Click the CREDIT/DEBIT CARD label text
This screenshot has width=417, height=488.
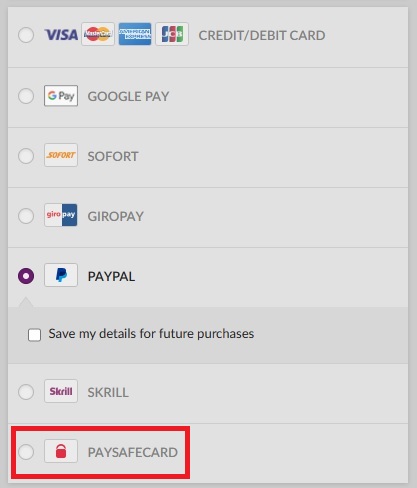click(262, 35)
